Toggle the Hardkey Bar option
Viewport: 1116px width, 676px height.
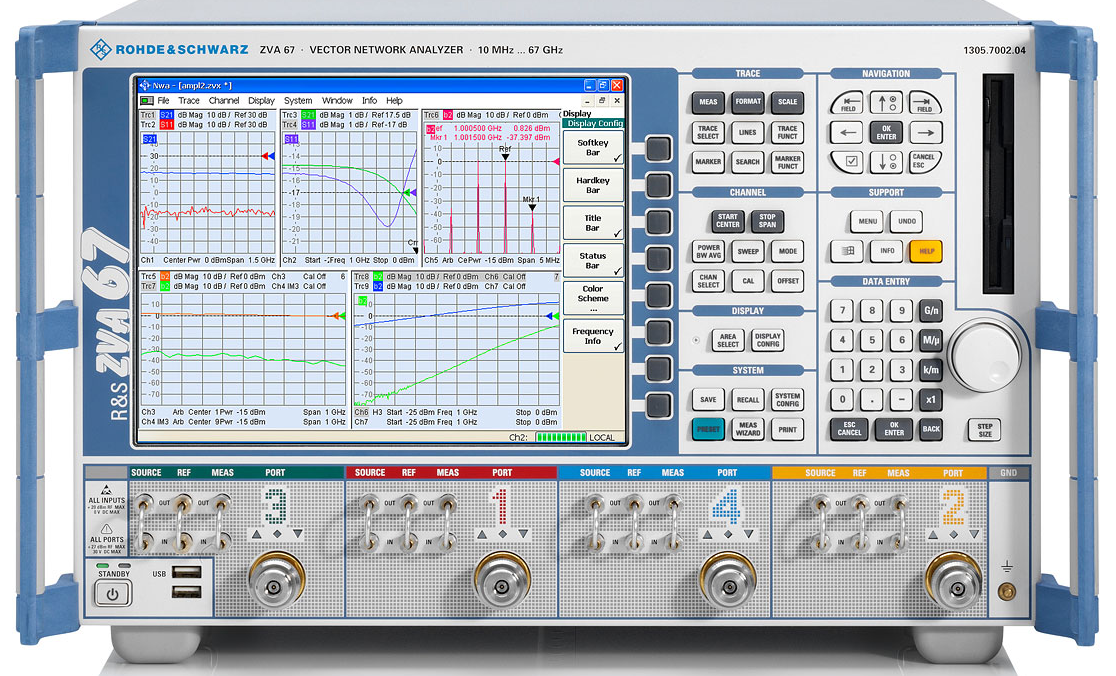point(594,186)
